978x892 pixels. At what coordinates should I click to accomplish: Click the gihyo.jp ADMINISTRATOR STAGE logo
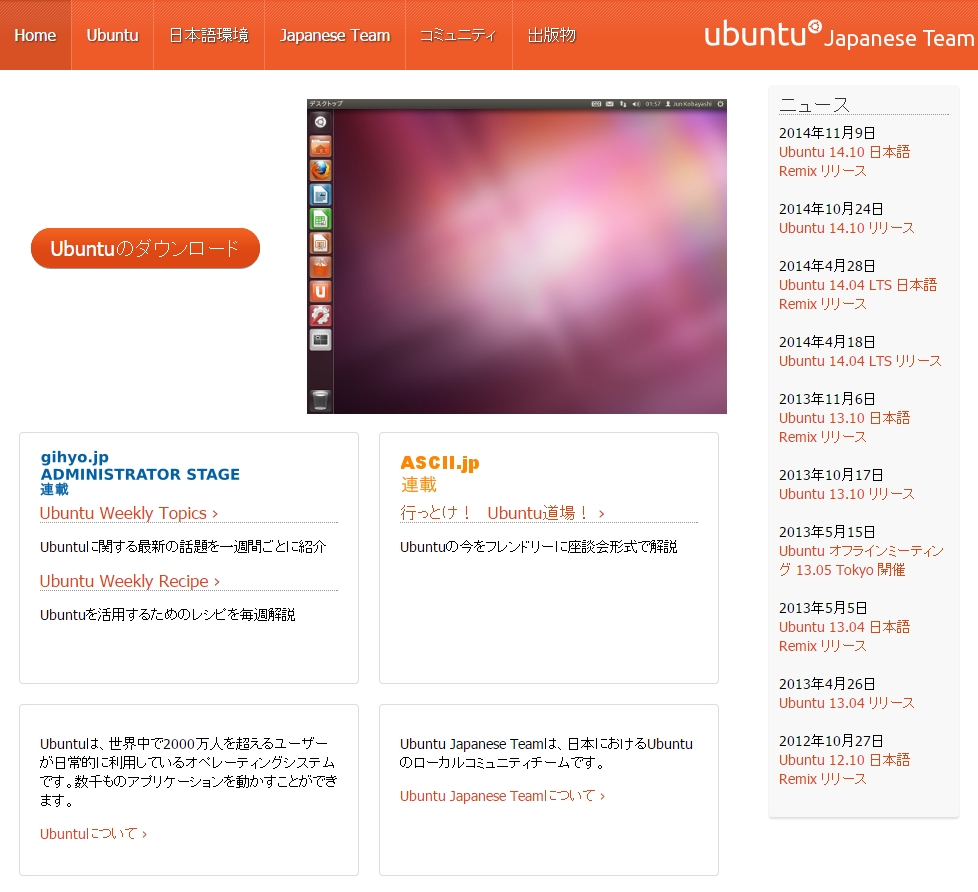pyautogui.click(x=140, y=472)
